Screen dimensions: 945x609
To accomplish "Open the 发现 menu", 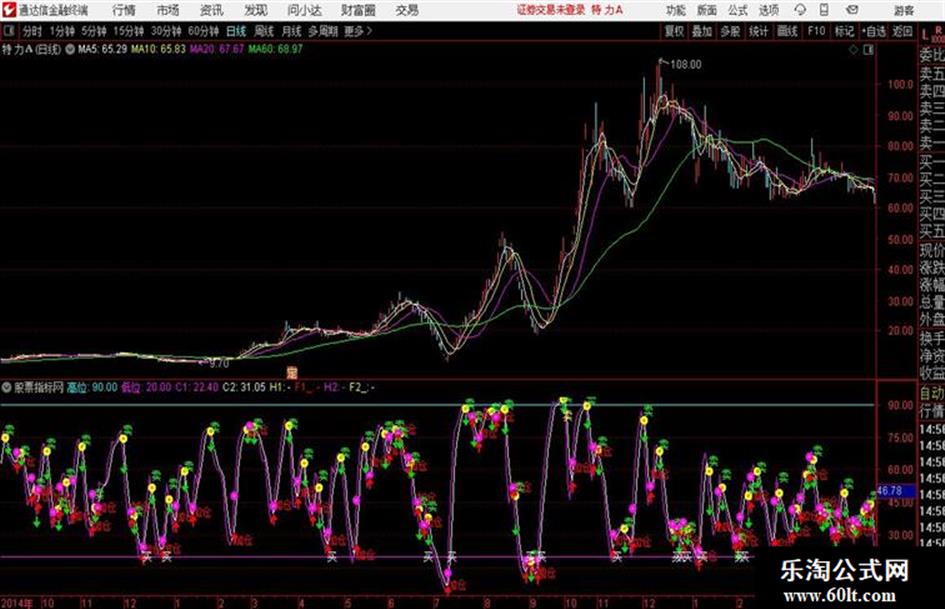I will pyautogui.click(x=256, y=10).
